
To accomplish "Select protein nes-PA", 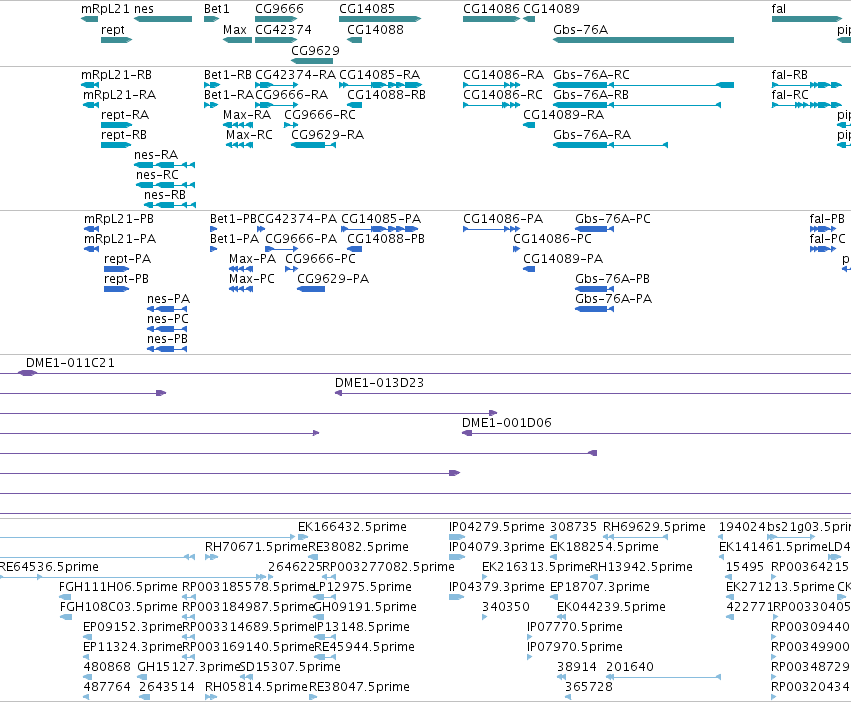I will (167, 309).
